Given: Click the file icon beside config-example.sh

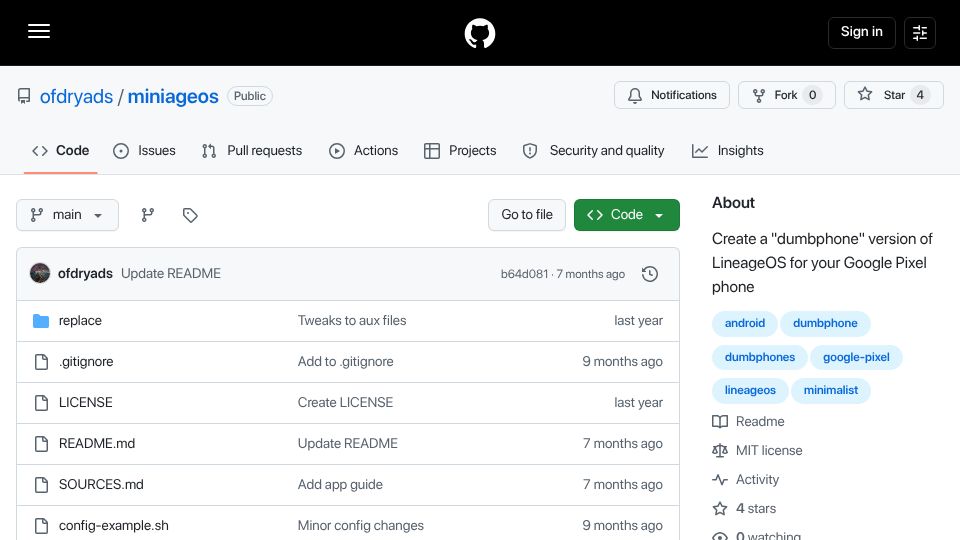Looking at the screenshot, I should (x=41, y=526).
